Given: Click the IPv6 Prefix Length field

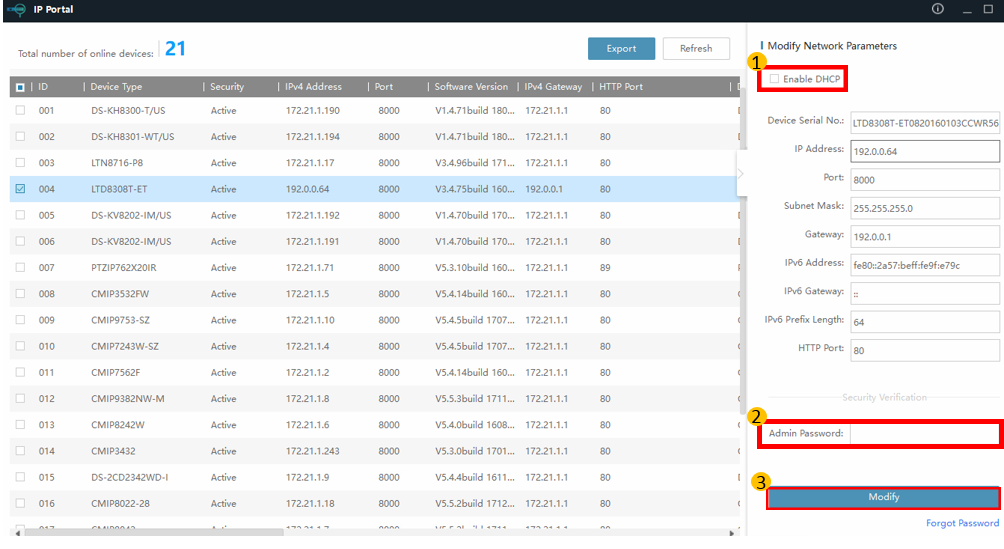Looking at the screenshot, I should click(925, 322).
